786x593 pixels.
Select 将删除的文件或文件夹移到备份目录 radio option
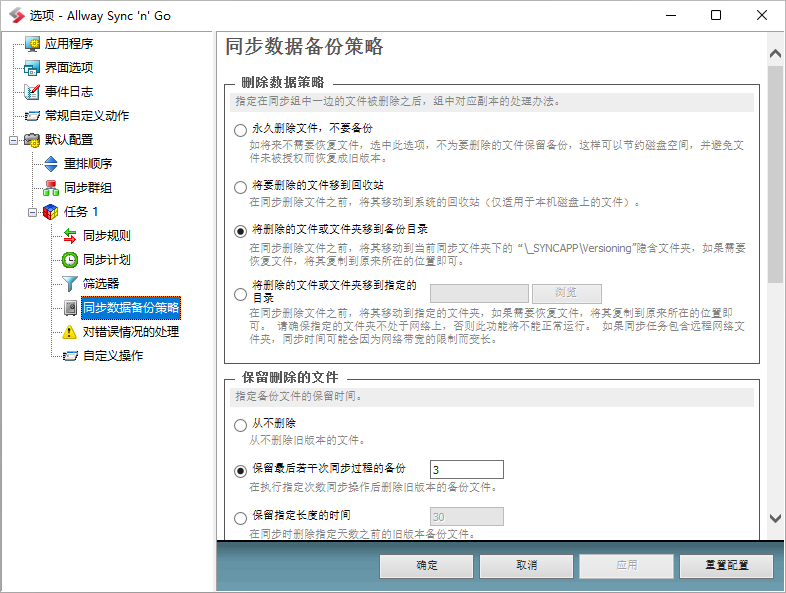[x=240, y=231]
